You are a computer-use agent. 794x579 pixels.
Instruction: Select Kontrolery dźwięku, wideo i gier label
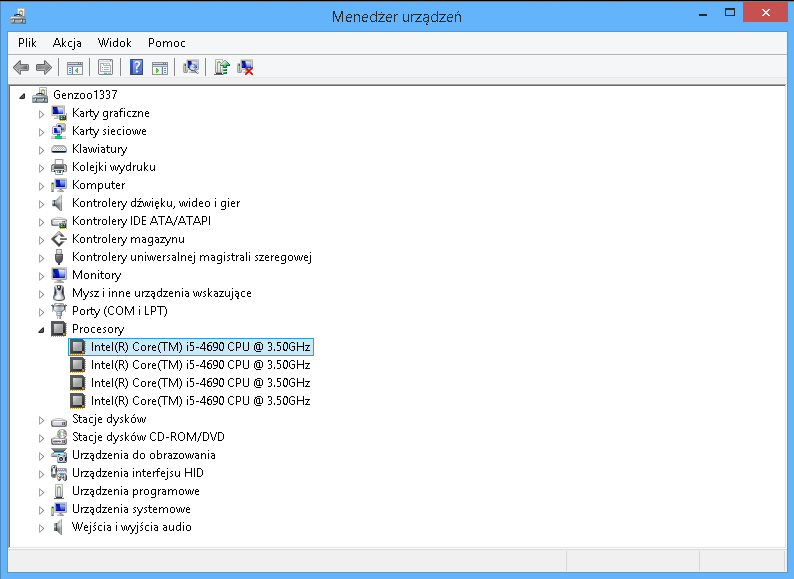(x=156, y=203)
